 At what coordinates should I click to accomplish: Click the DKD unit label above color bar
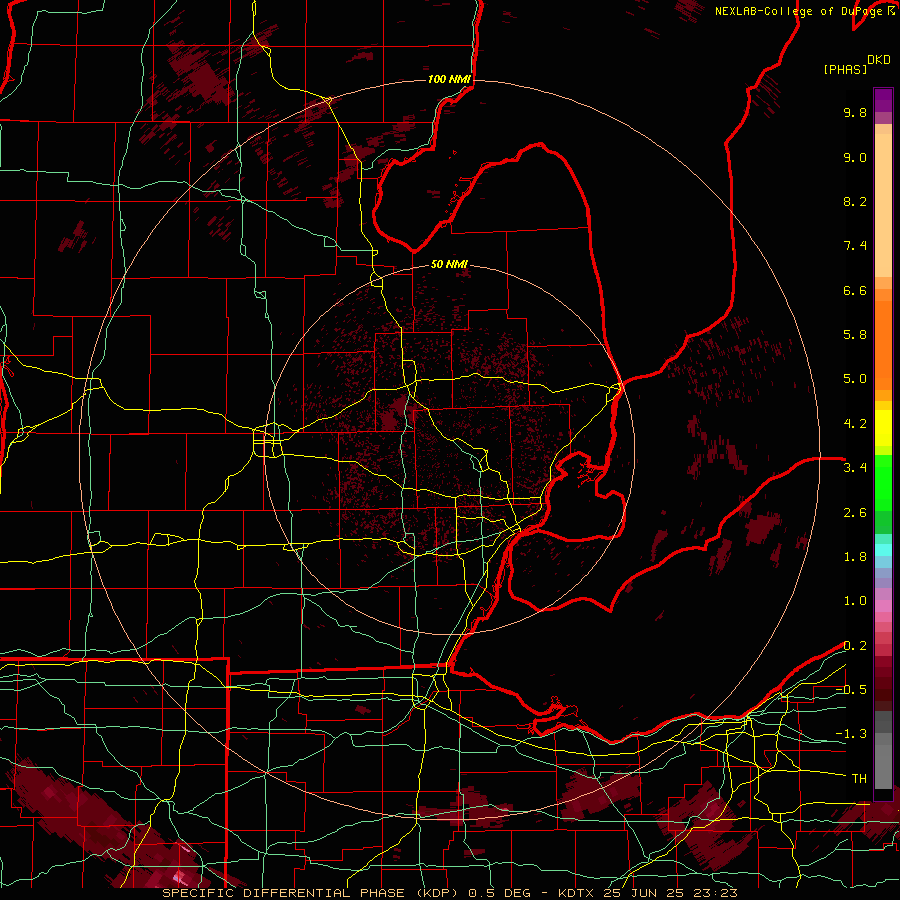879,60
